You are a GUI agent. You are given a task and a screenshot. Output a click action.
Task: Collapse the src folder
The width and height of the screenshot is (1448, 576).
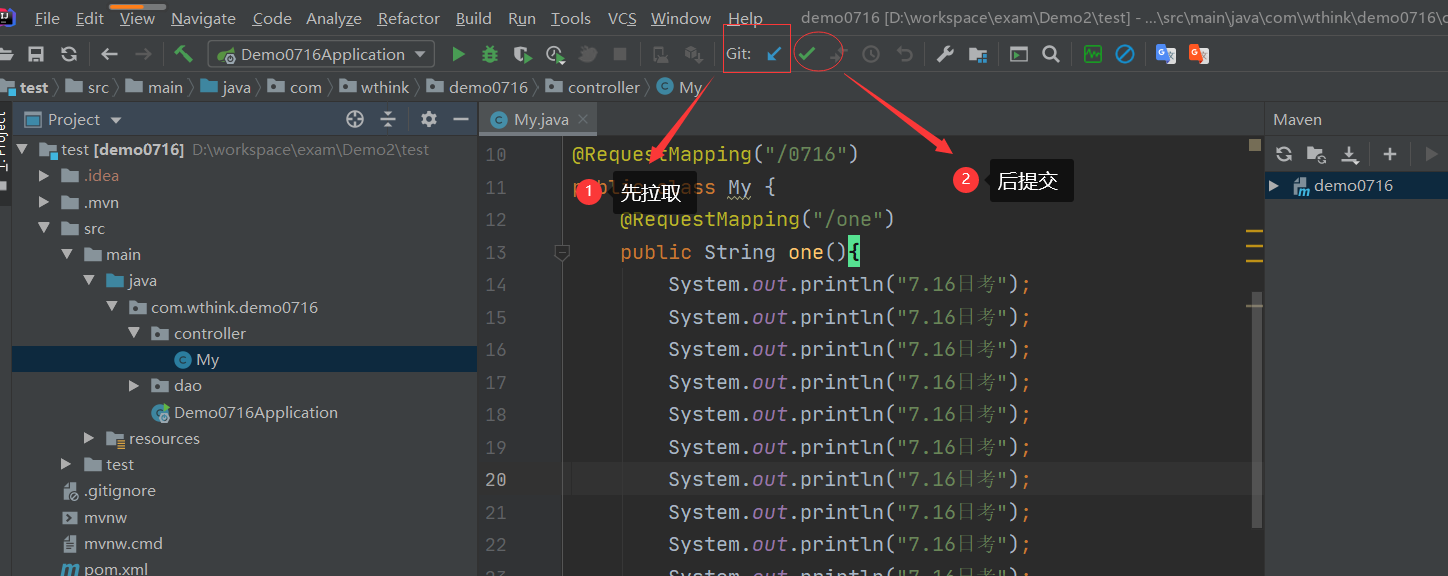click(x=43, y=228)
